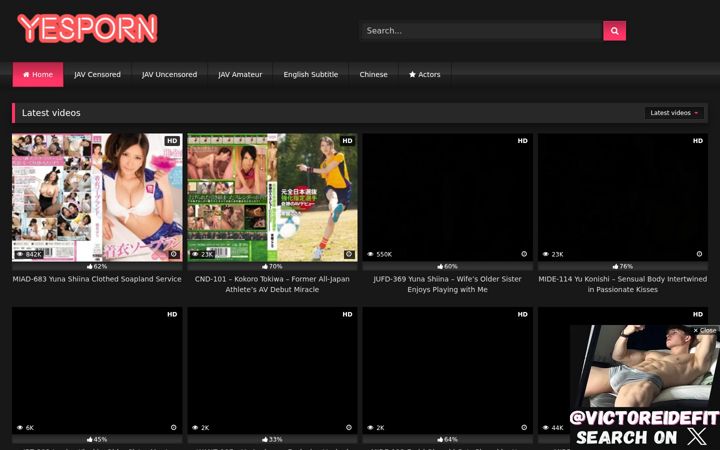Click the HD badge on the MIAD-683 thumbnail
Screen dimensions: 720x450
172,141
